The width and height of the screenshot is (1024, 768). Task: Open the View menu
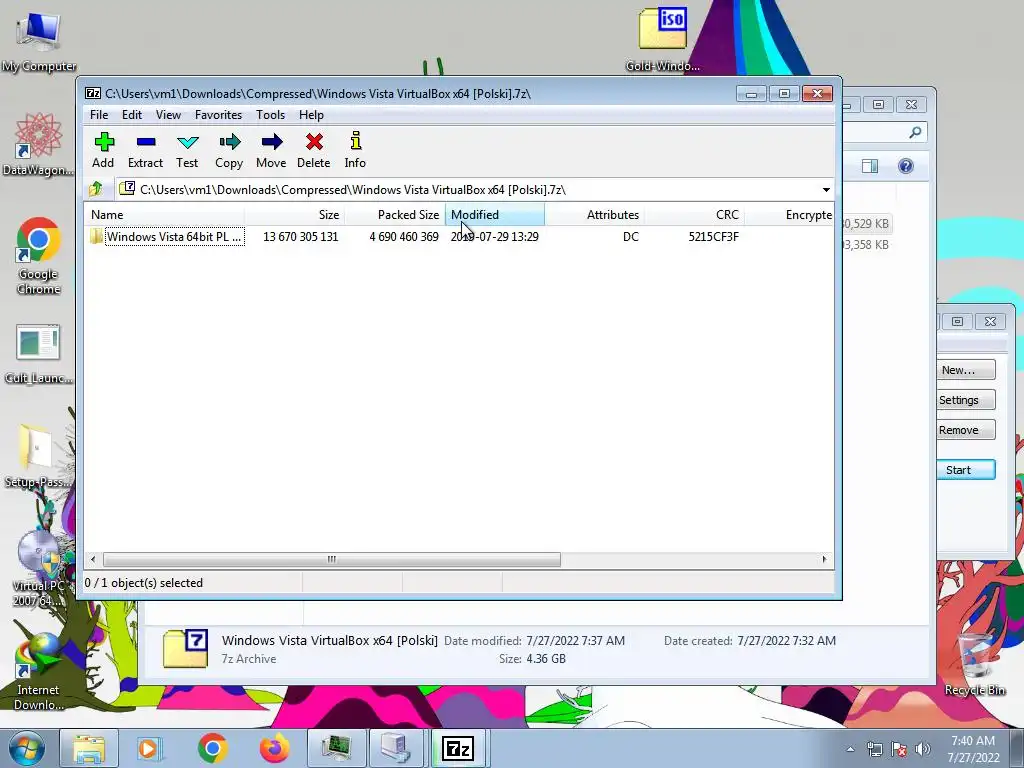point(168,115)
